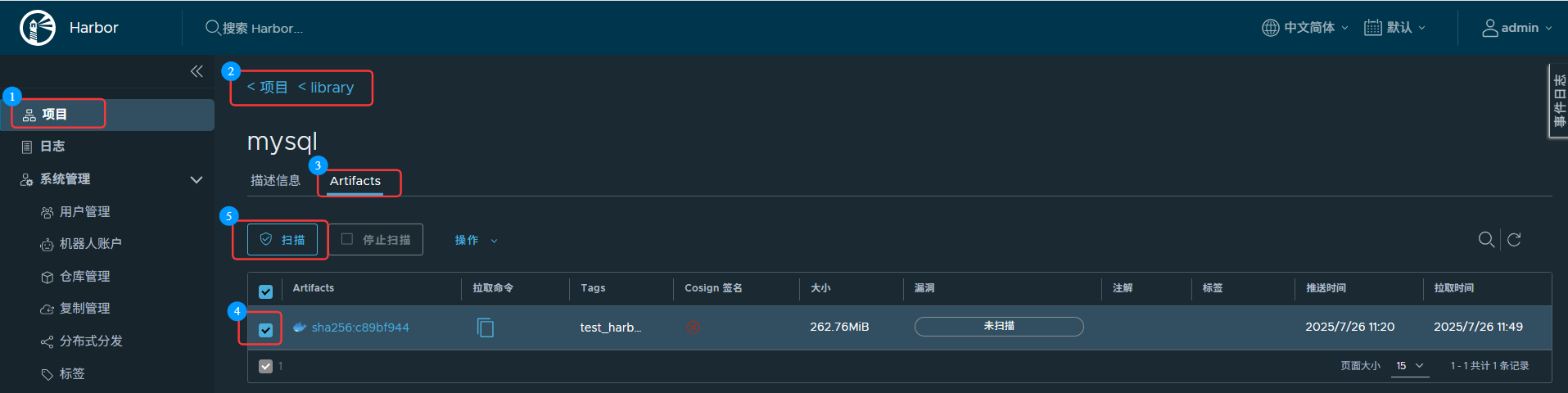Click the selected count checkbox in footer
Image resolution: width=1568 pixels, height=393 pixels.
click(x=265, y=366)
